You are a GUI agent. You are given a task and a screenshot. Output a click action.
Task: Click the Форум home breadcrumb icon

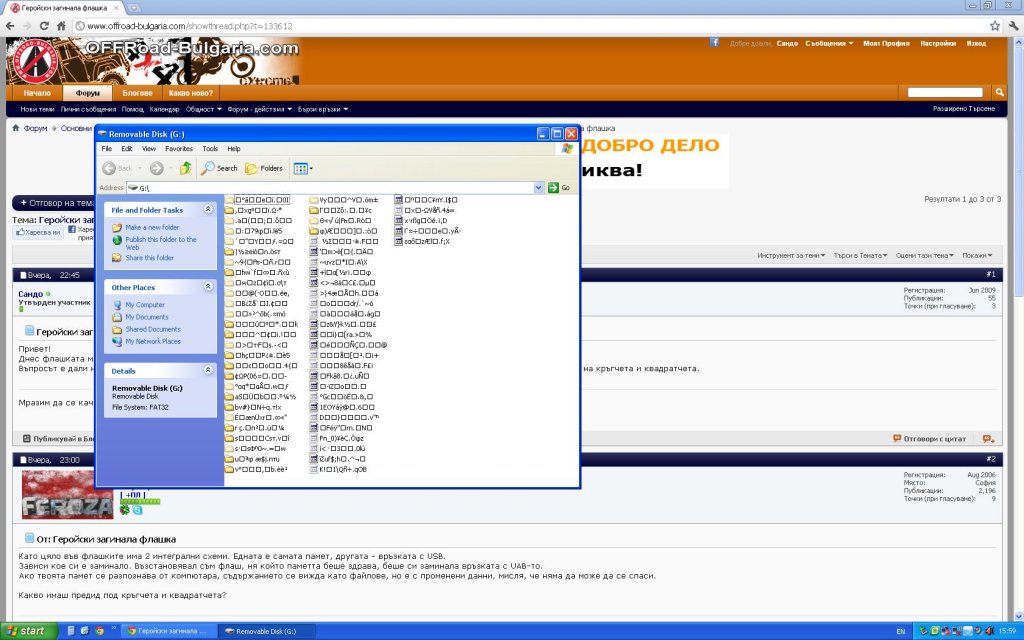tap(16, 128)
